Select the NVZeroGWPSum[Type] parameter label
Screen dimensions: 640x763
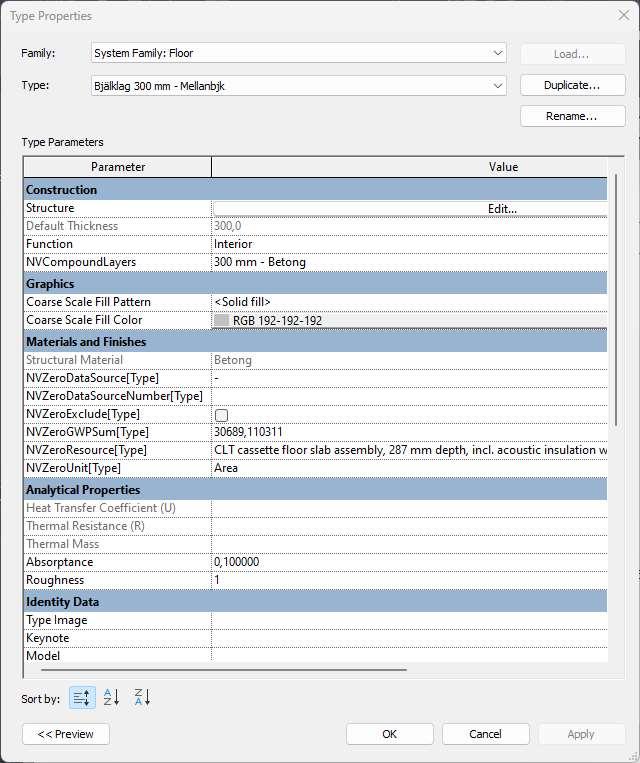pos(88,432)
